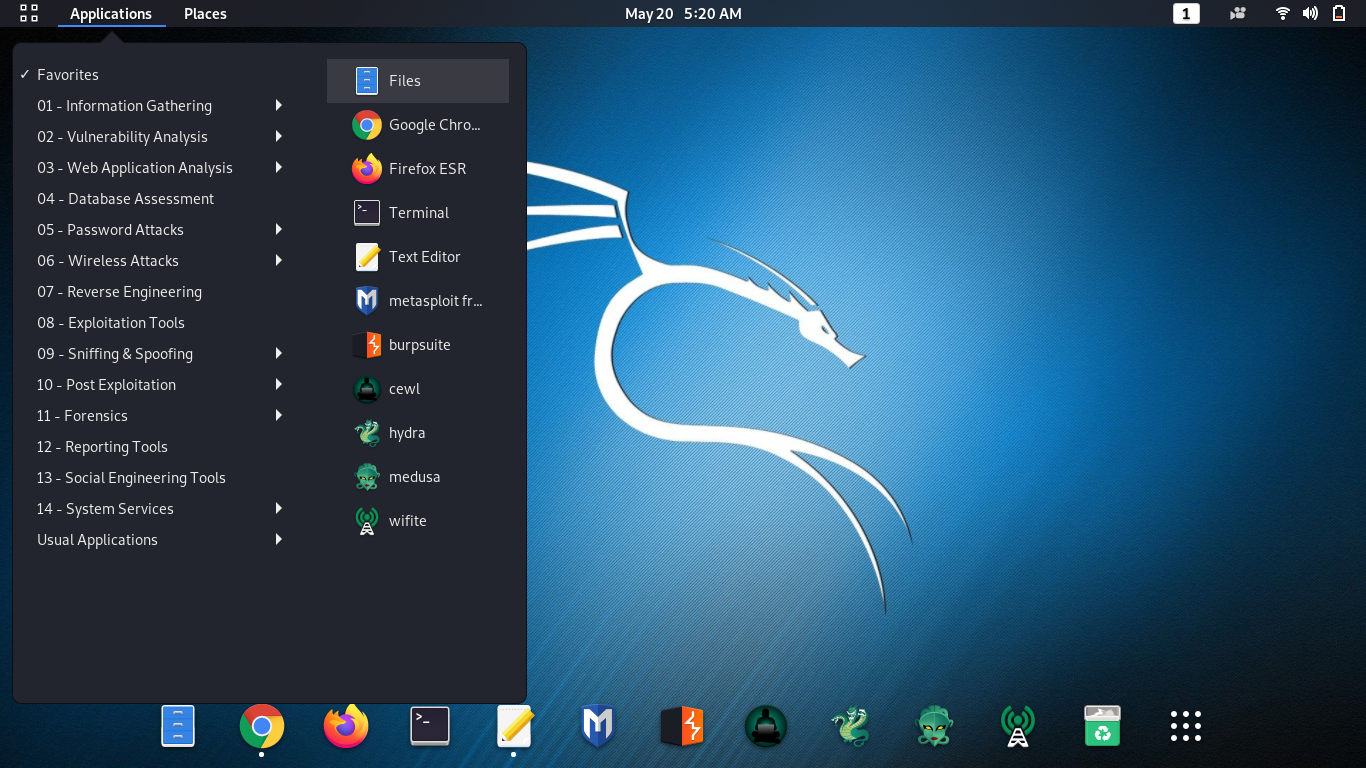The image size is (1366, 768).
Task: Open burpsuite from the favorites menu list
Action: click(418, 345)
